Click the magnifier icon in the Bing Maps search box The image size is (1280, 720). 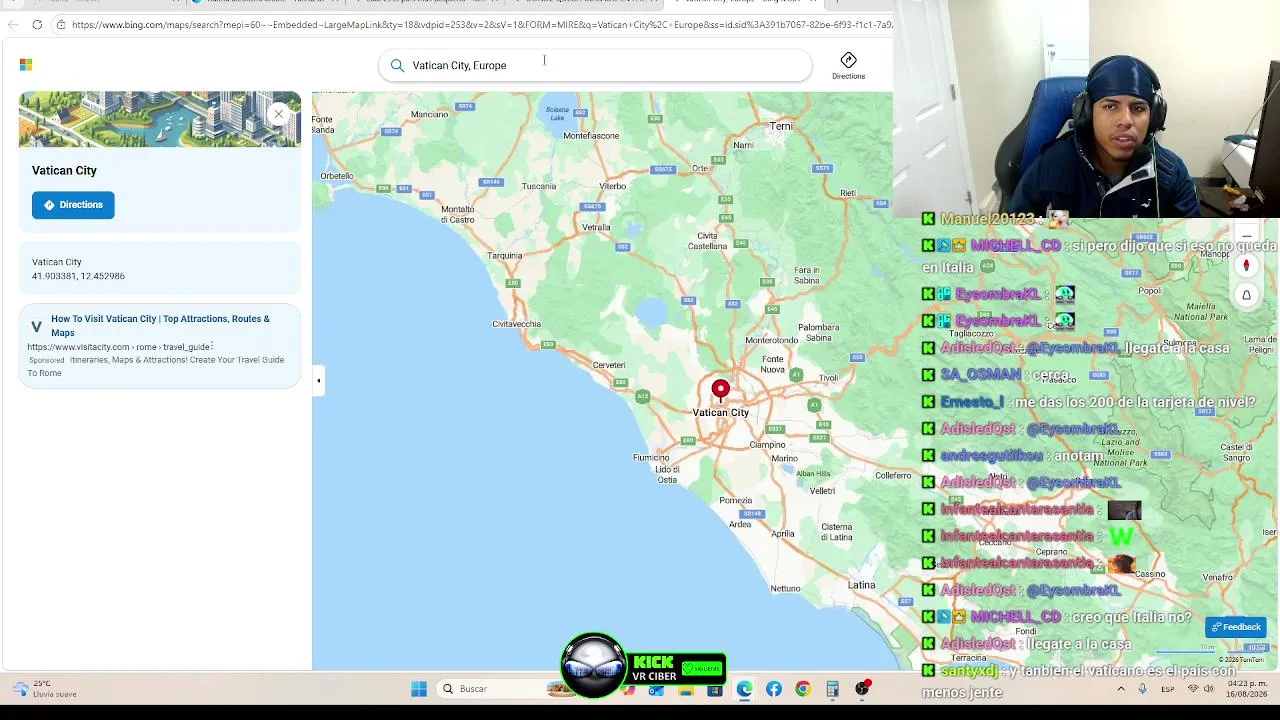pos(397,65)
